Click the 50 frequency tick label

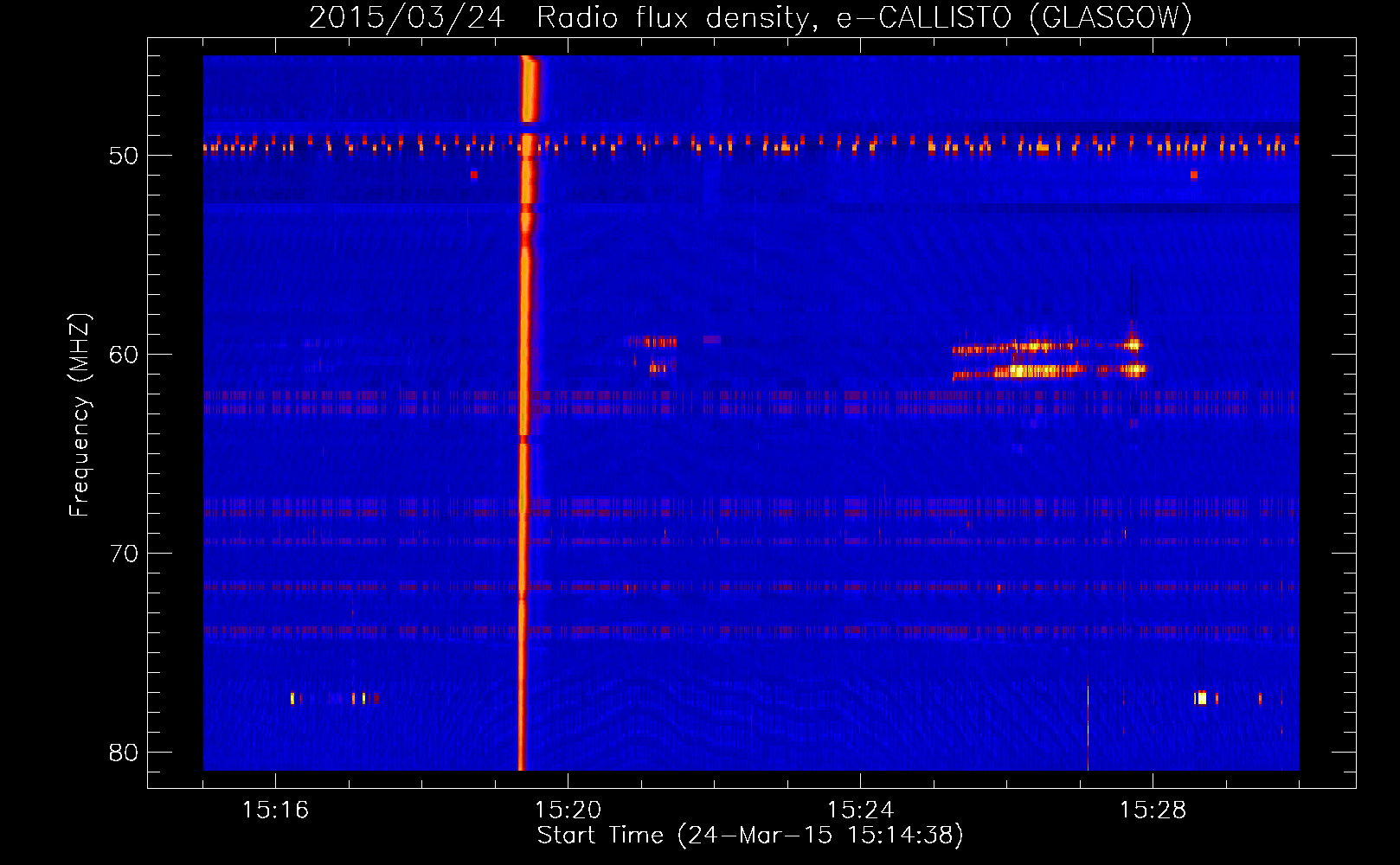click(x=124, y=156)
